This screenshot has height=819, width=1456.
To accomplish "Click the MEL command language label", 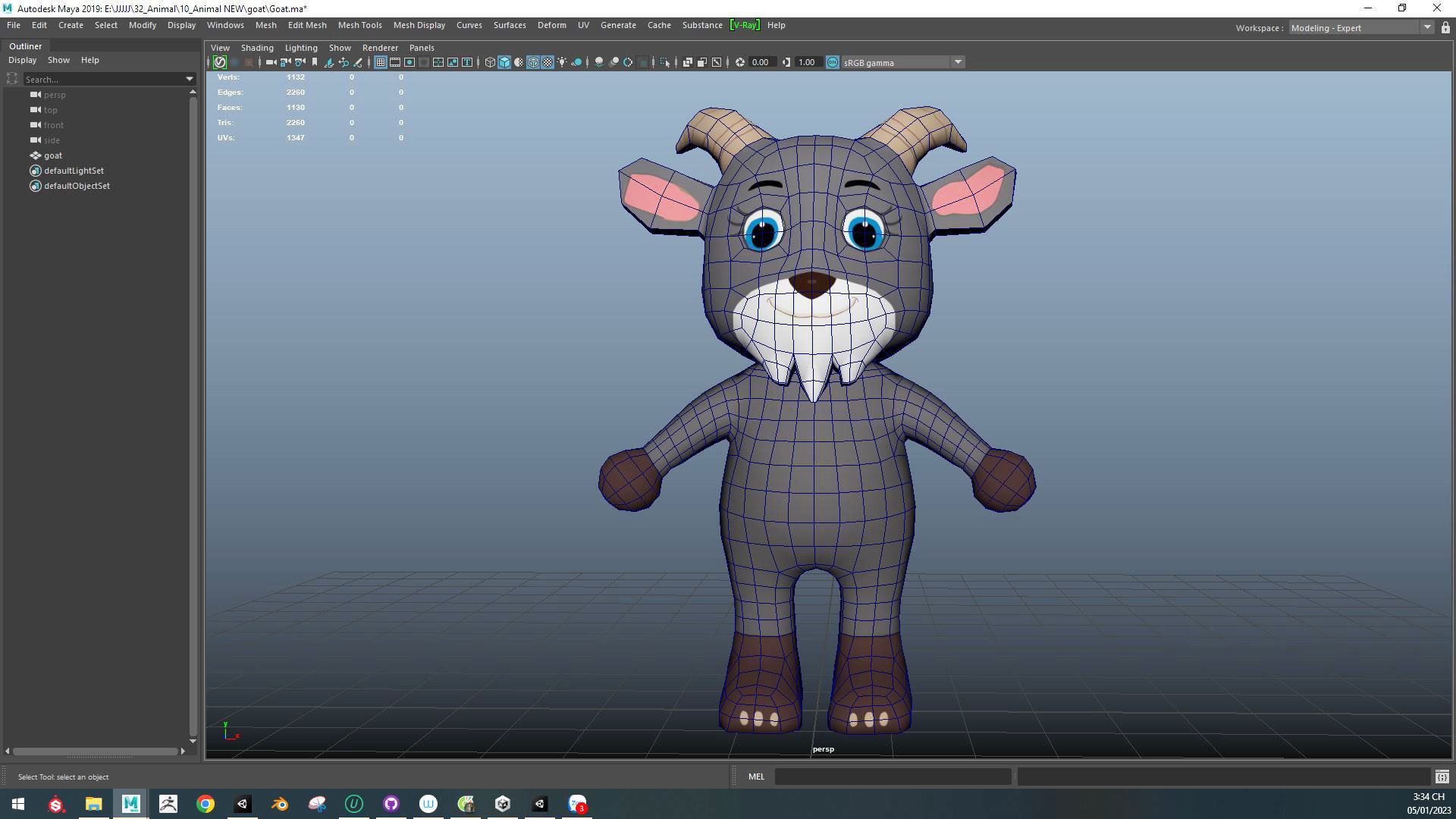I will 756,777.
